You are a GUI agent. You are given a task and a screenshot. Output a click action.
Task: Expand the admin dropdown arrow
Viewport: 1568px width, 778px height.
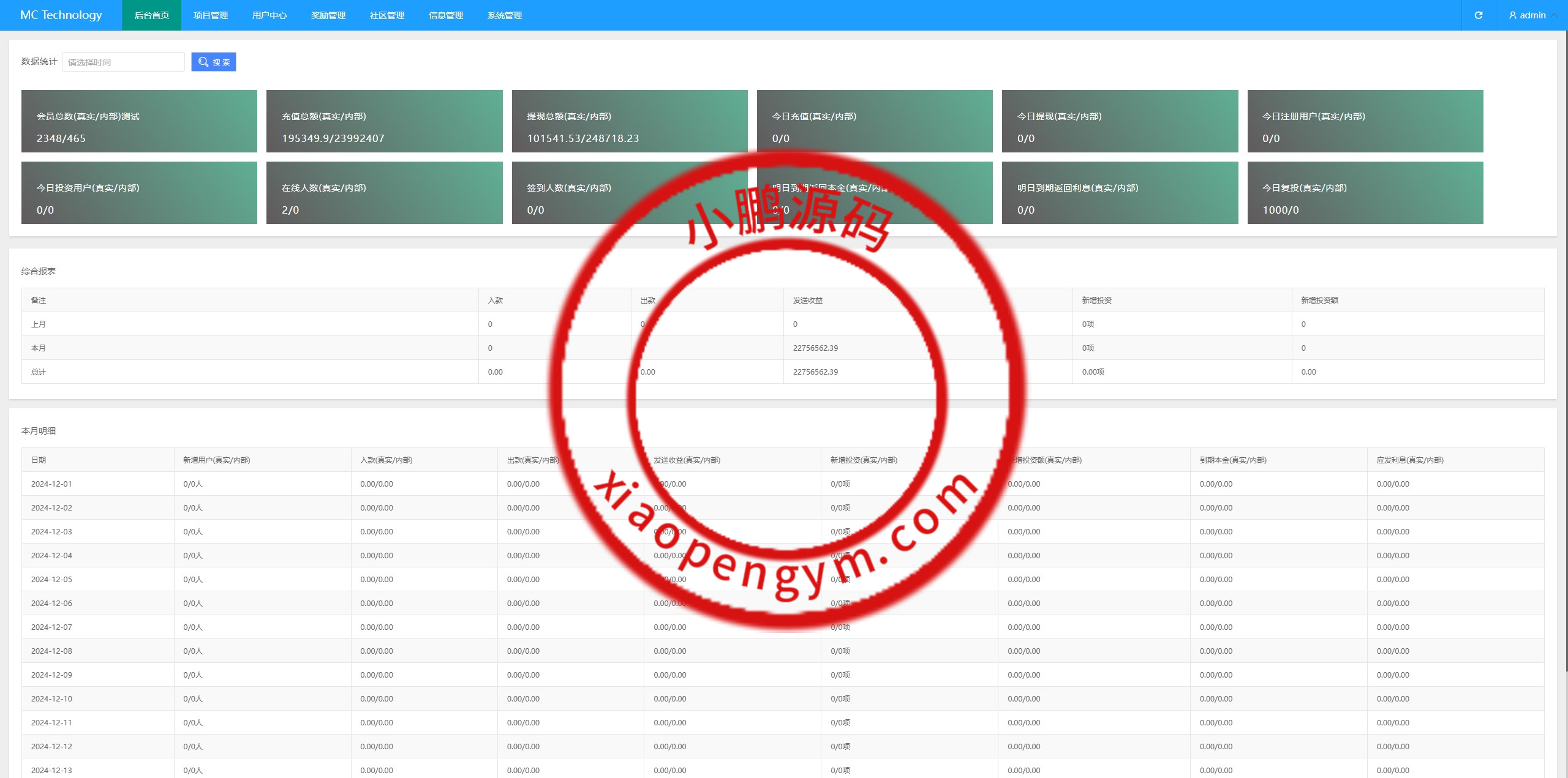(x=1554, y=15)
